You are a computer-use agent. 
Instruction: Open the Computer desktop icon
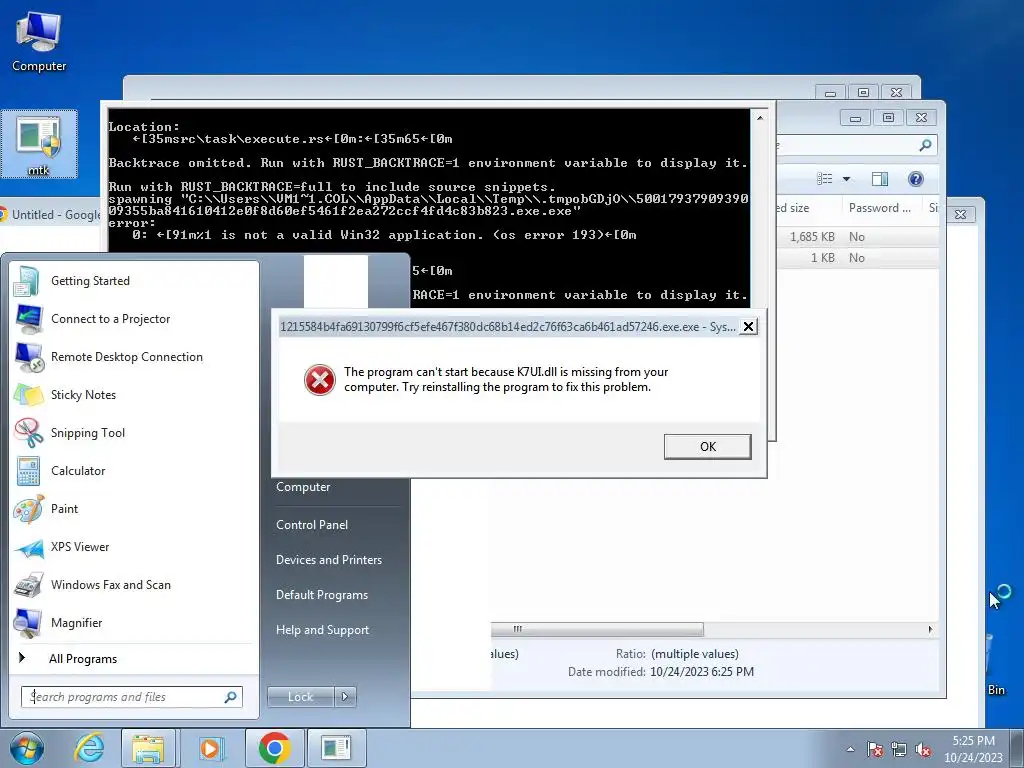(x=39, y=40)
